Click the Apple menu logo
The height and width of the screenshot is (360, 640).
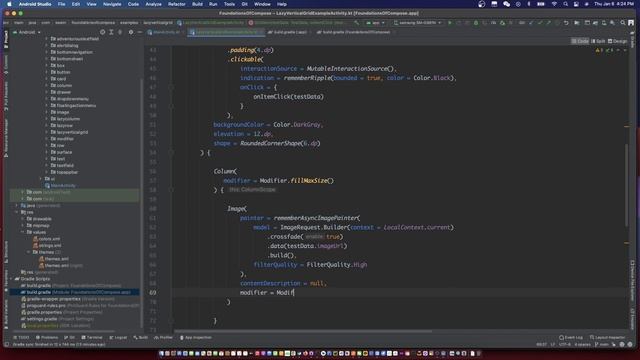click(9, 4)
